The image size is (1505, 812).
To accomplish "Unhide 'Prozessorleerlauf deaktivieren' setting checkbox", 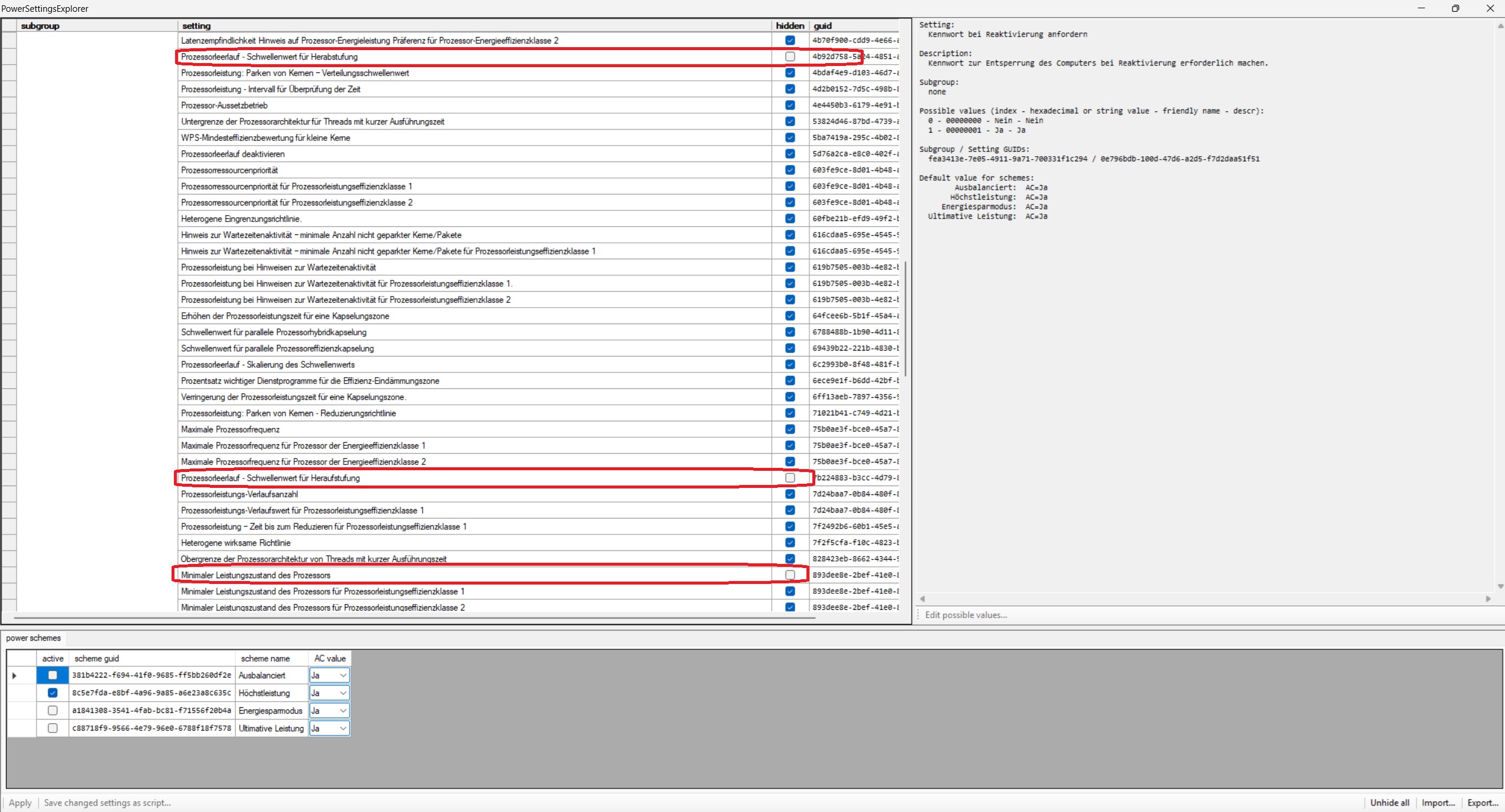I will [790, 154].
